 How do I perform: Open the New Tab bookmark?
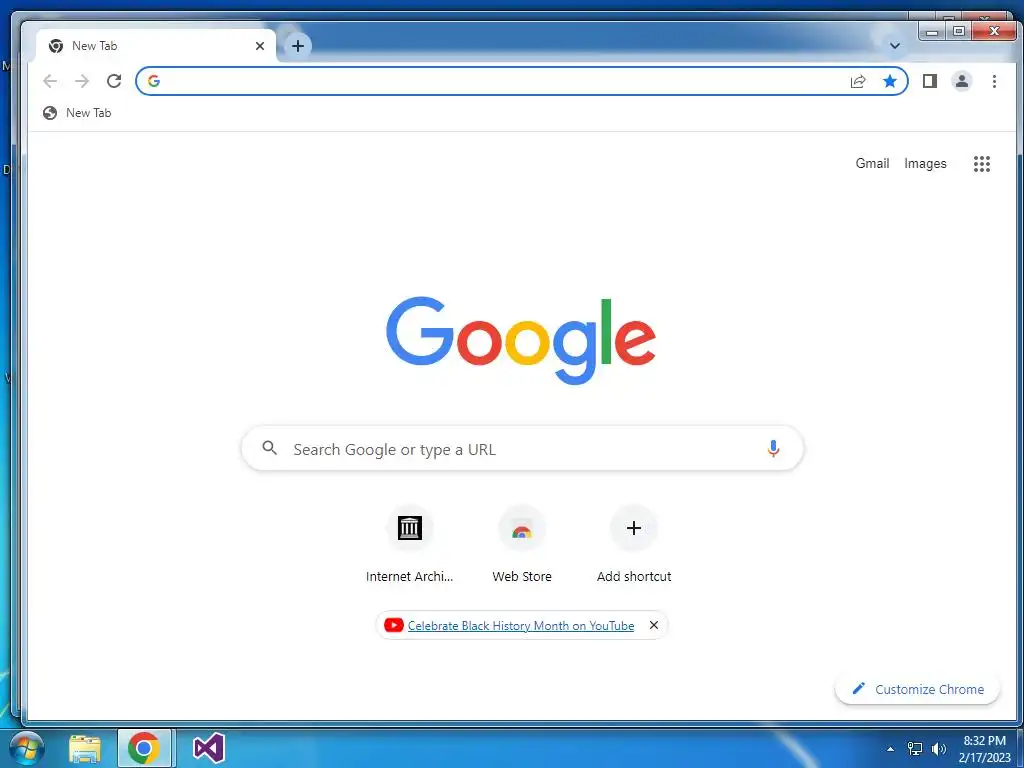click(77, 113)
